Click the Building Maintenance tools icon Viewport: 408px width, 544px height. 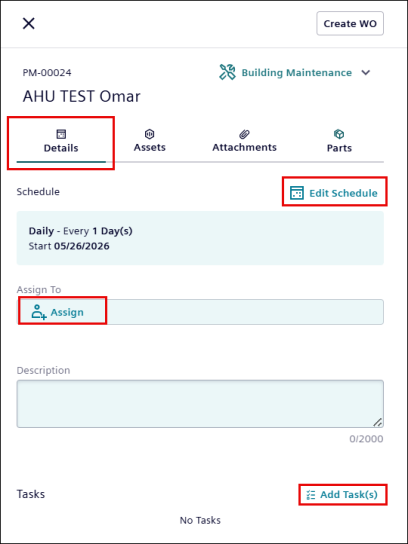point(227,73)
